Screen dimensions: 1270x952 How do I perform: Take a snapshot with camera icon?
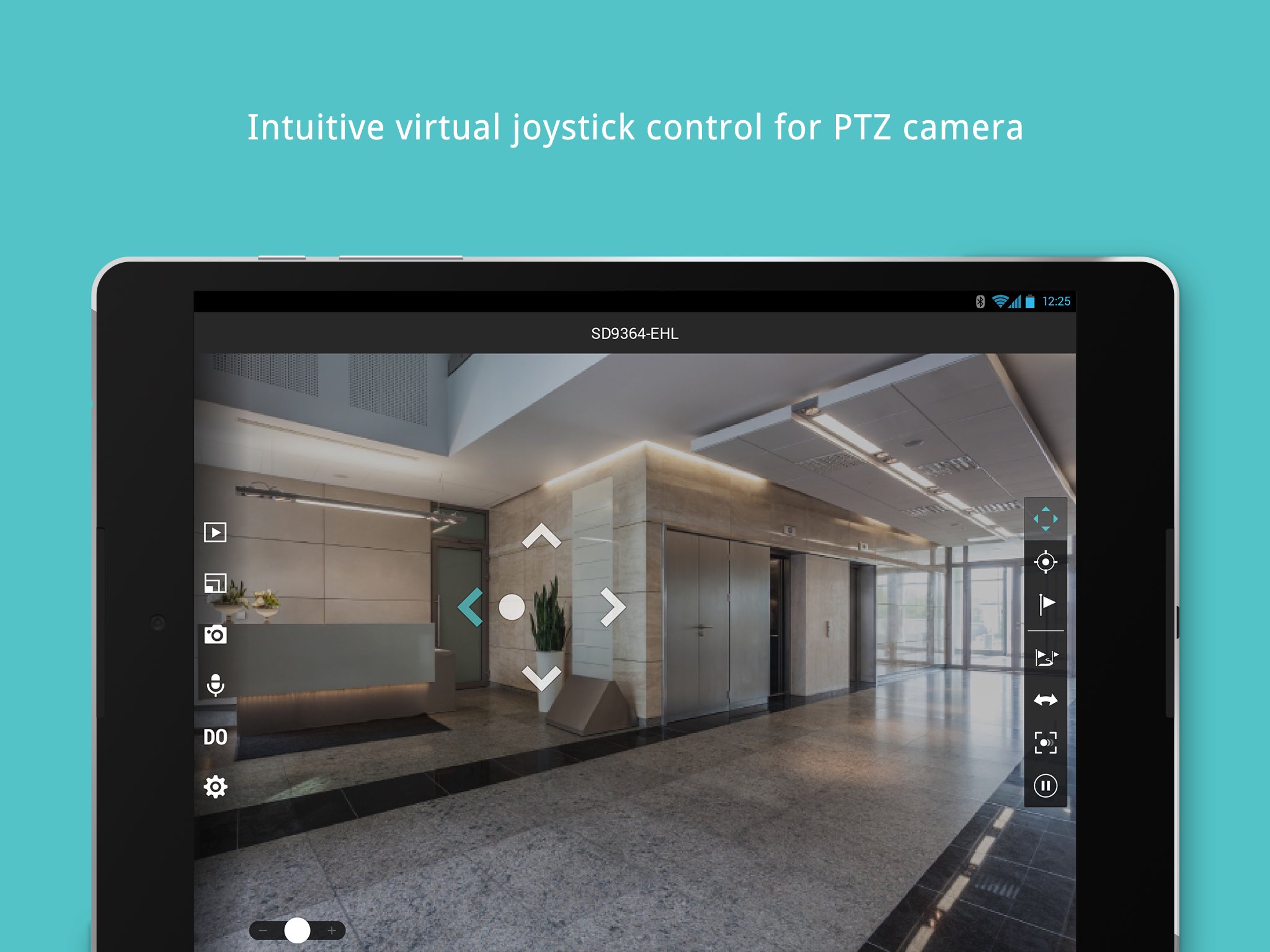pyautogui.click(x=215, y=635)
